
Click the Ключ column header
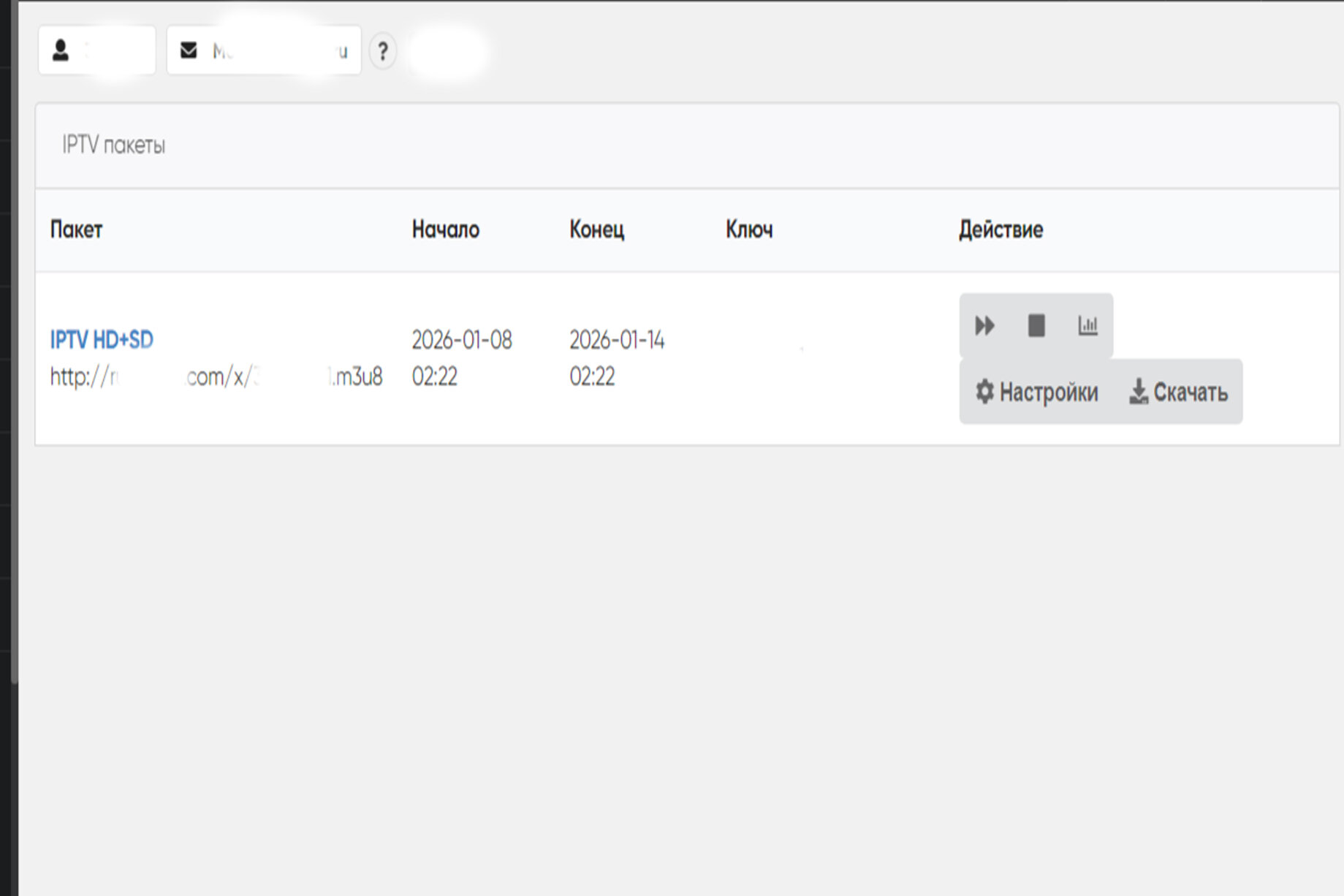pyautogui.click(x=748, y=230)
